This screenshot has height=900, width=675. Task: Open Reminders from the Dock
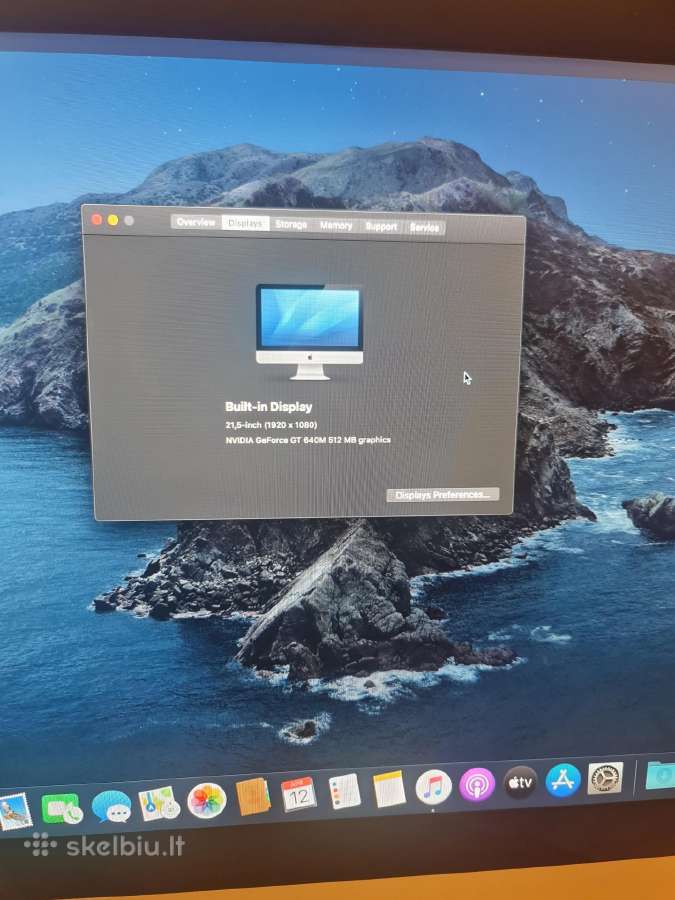tap(344, 791)
